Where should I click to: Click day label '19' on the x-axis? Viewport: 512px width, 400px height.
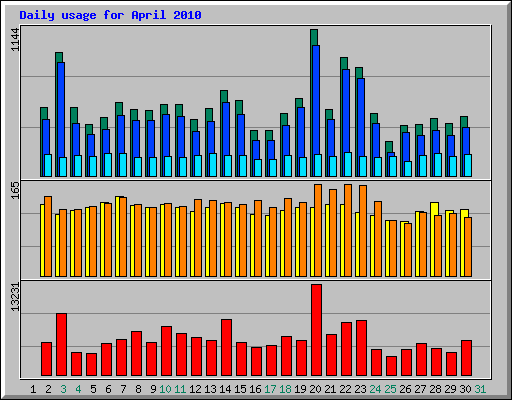(x=300, y=389)
